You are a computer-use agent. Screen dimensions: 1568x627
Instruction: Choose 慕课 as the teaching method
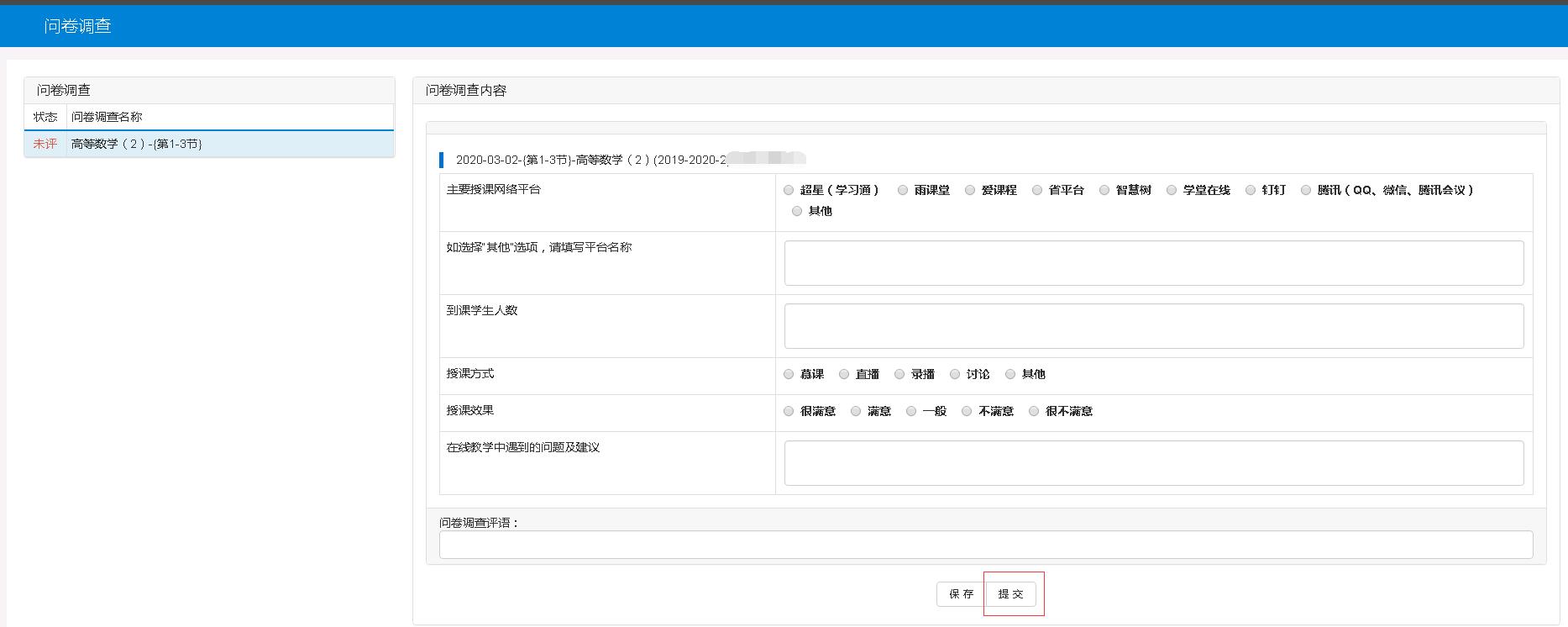(789, 374)
